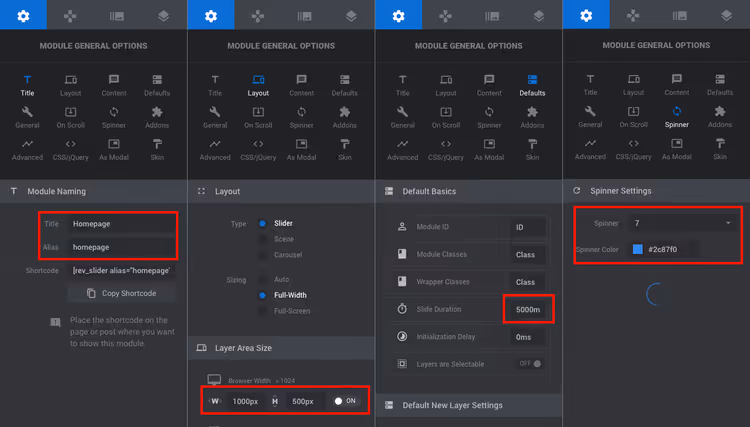Toggle the ON switch beside layer height
This screenshot has width=750, height=427.
pos(345,401)
